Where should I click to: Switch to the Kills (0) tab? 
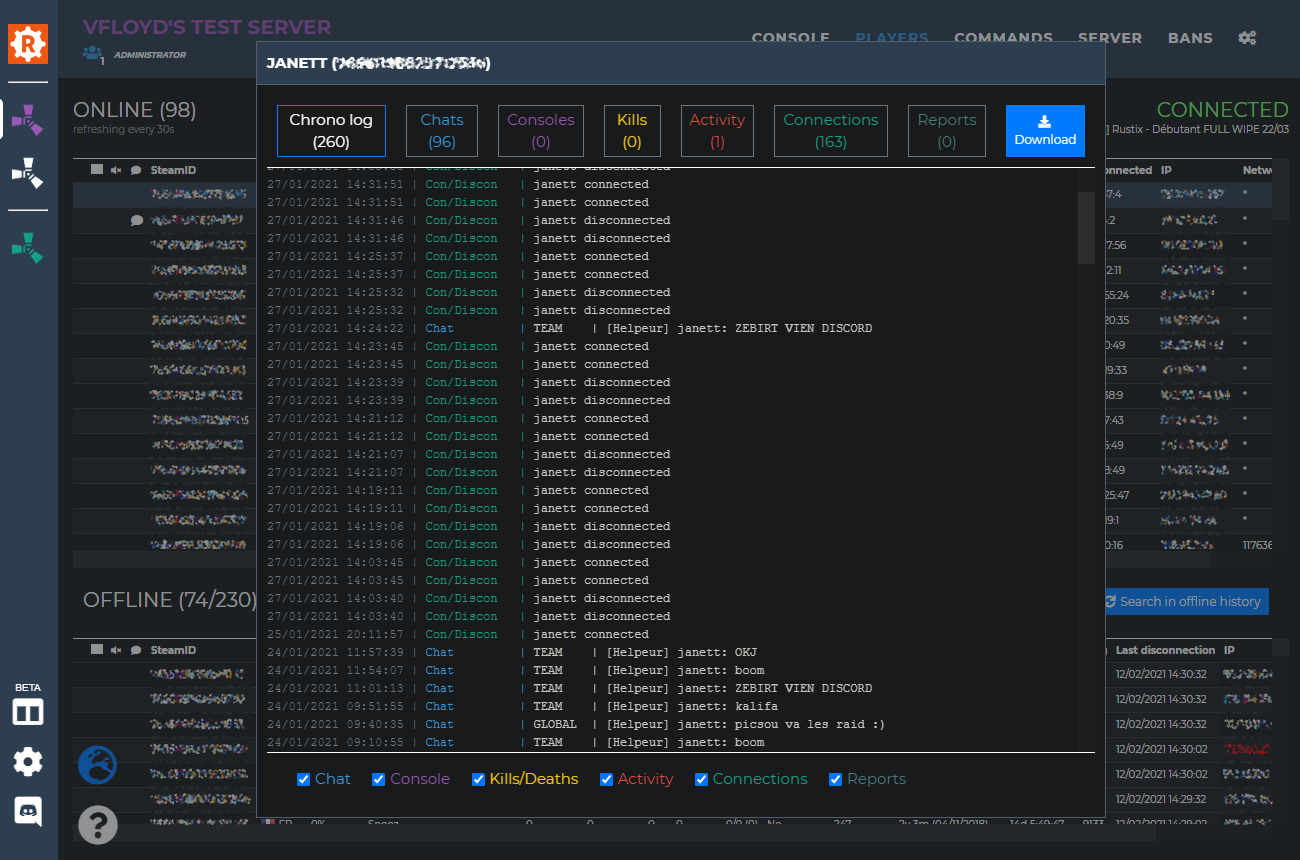(x=632, y=131)
